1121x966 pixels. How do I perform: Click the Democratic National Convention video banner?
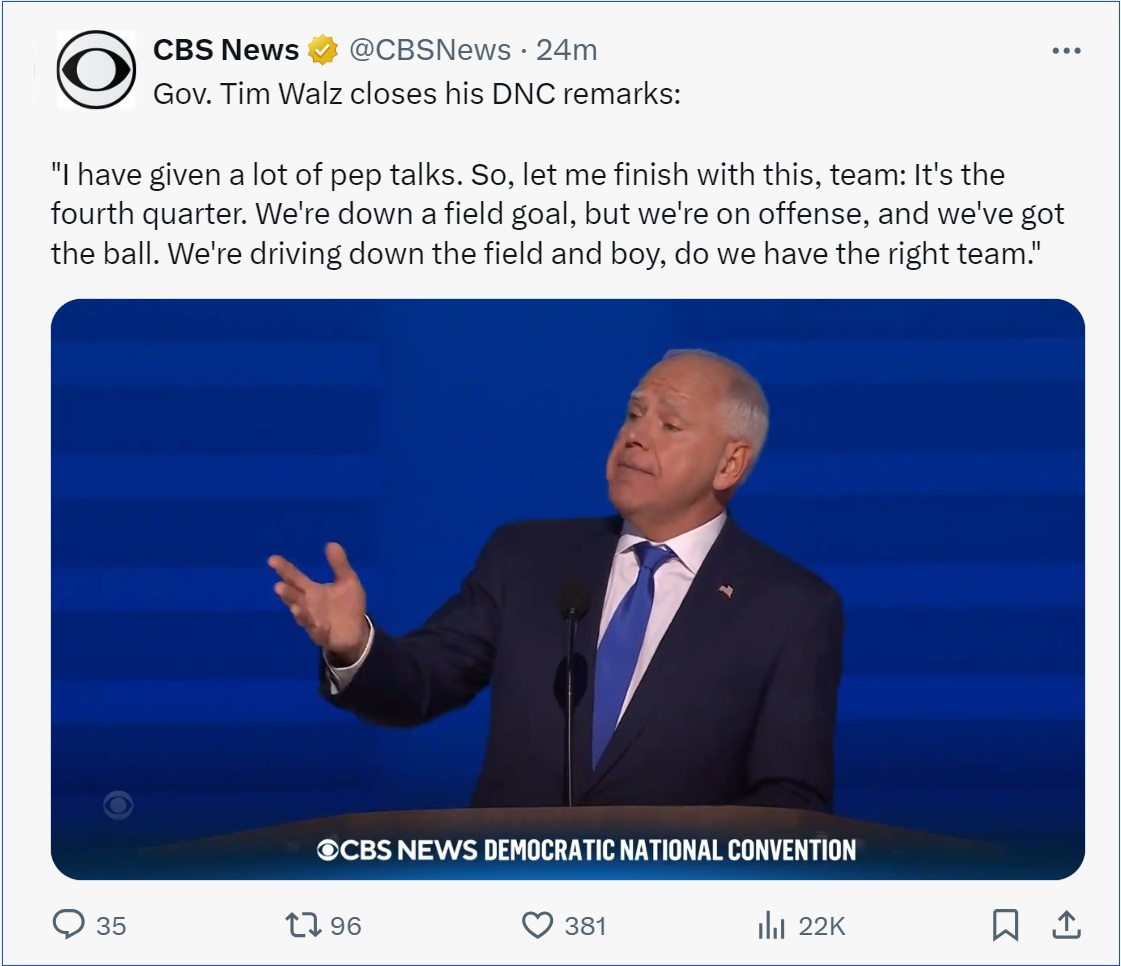point(586,850)
